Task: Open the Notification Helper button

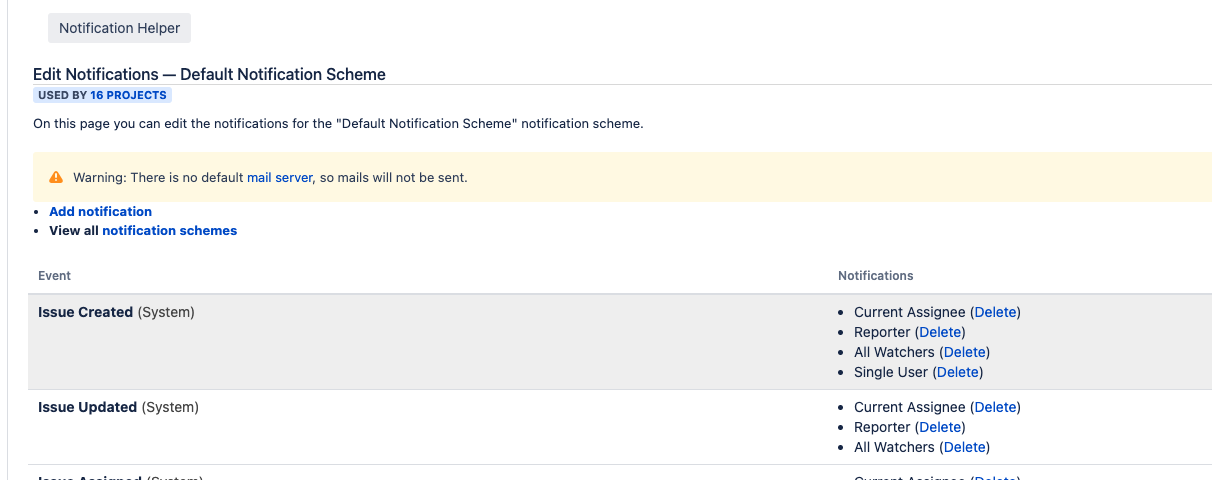Action: (119, 28)
